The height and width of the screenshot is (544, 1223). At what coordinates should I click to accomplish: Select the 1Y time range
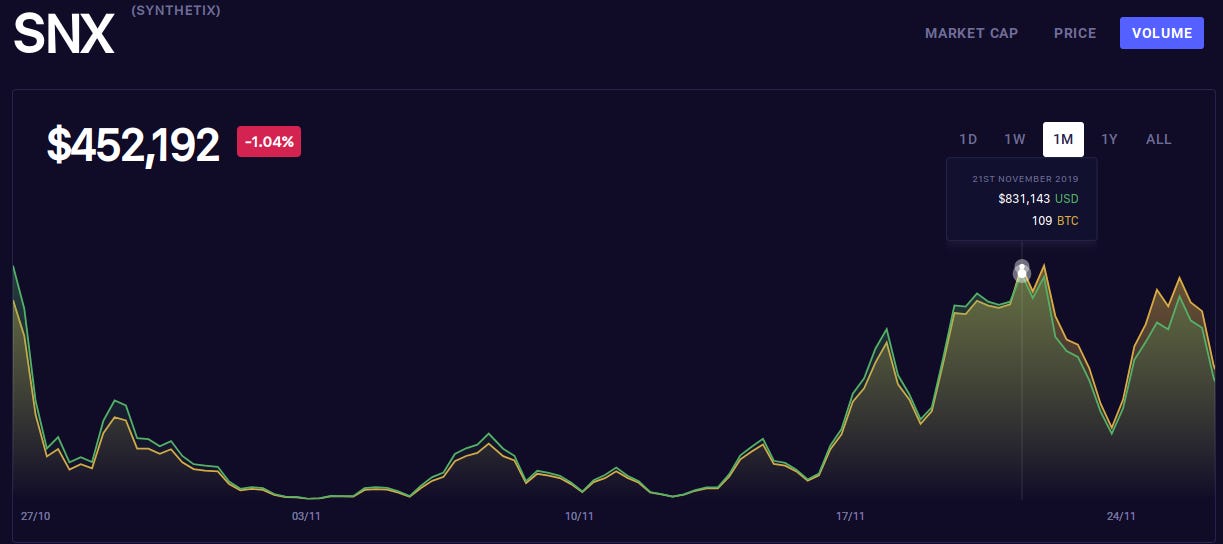pyautogui.click(x=1109, y=139)
